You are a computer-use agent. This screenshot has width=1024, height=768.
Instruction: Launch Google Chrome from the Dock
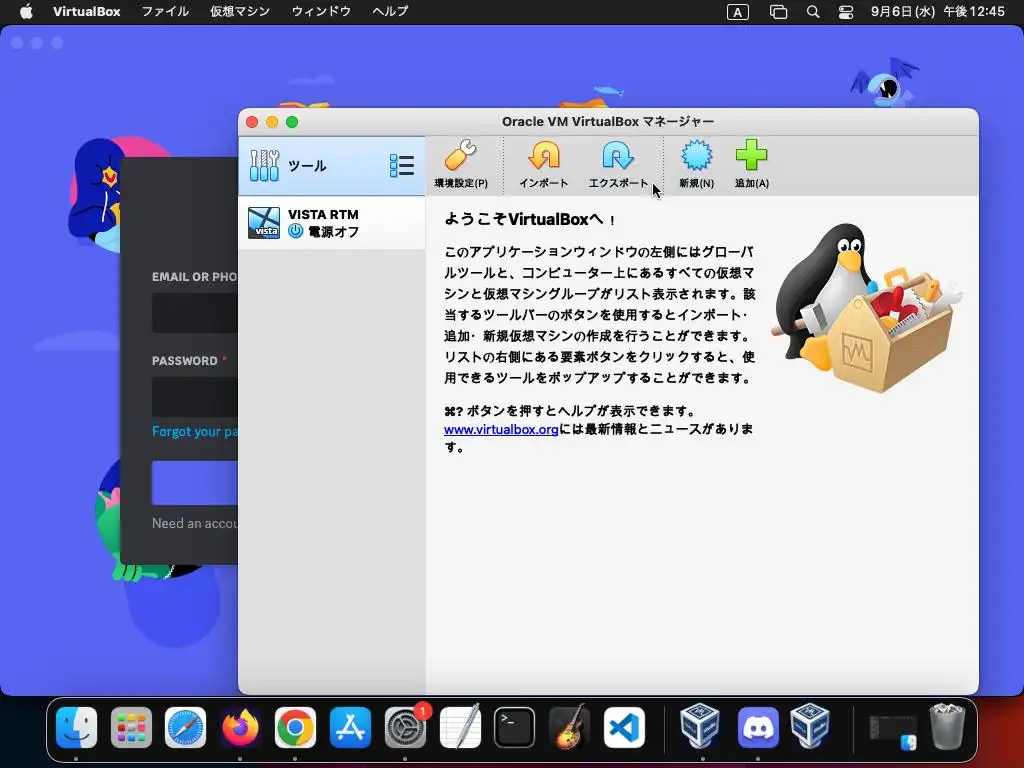pos(295,728)
